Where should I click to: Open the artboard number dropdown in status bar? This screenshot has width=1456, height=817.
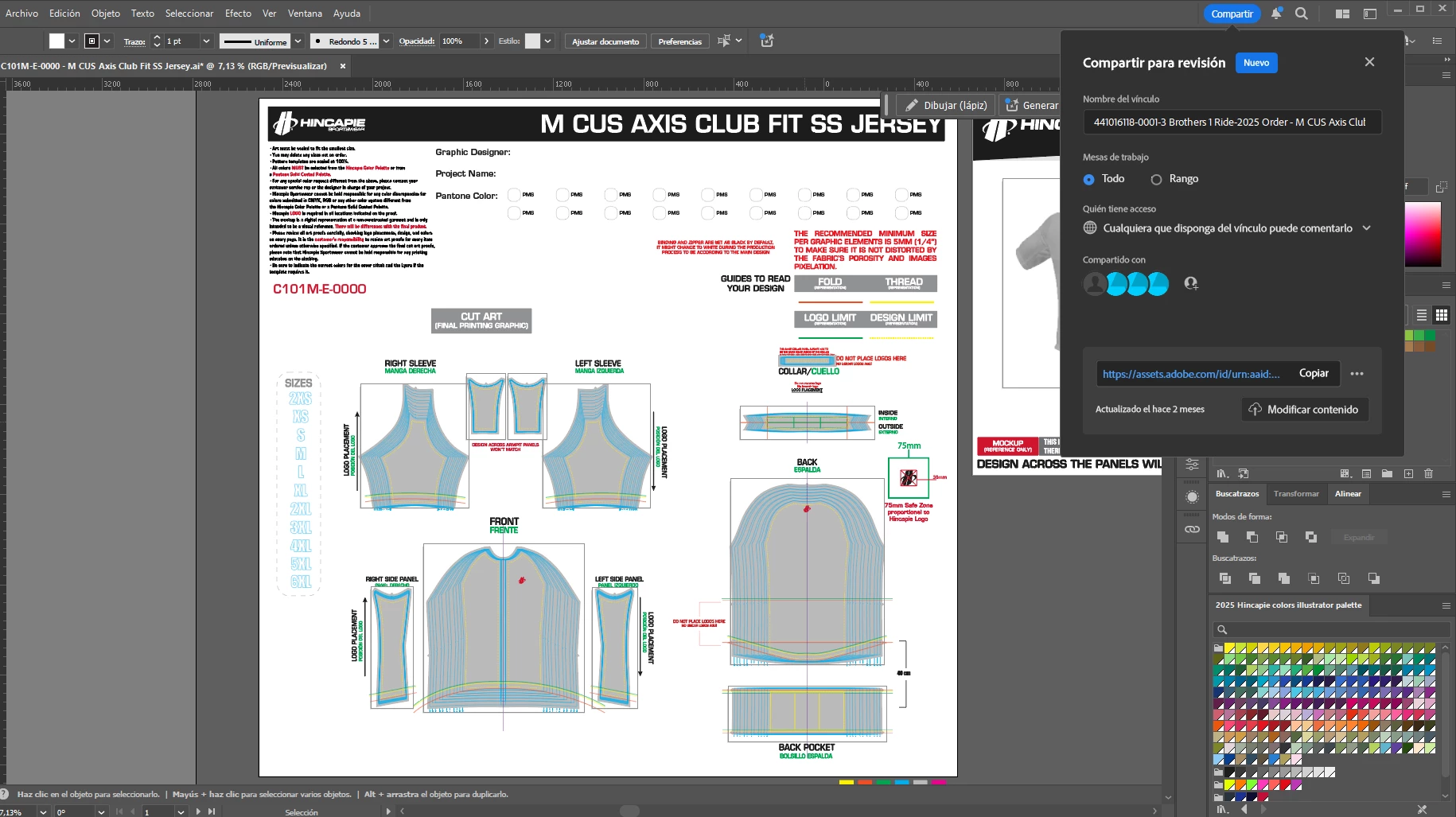[181, 811]
